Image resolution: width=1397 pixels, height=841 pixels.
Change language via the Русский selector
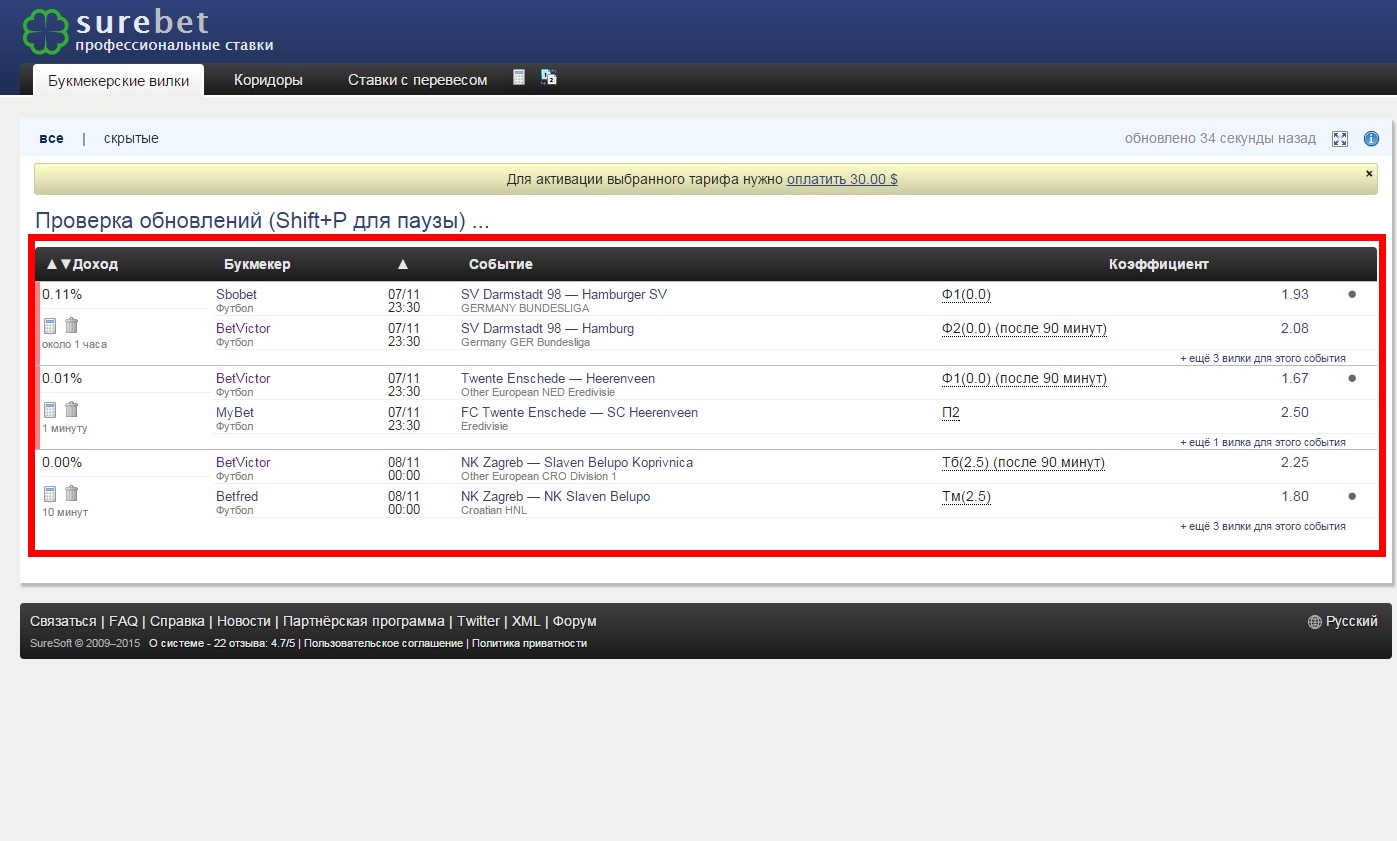[1351, 621]
